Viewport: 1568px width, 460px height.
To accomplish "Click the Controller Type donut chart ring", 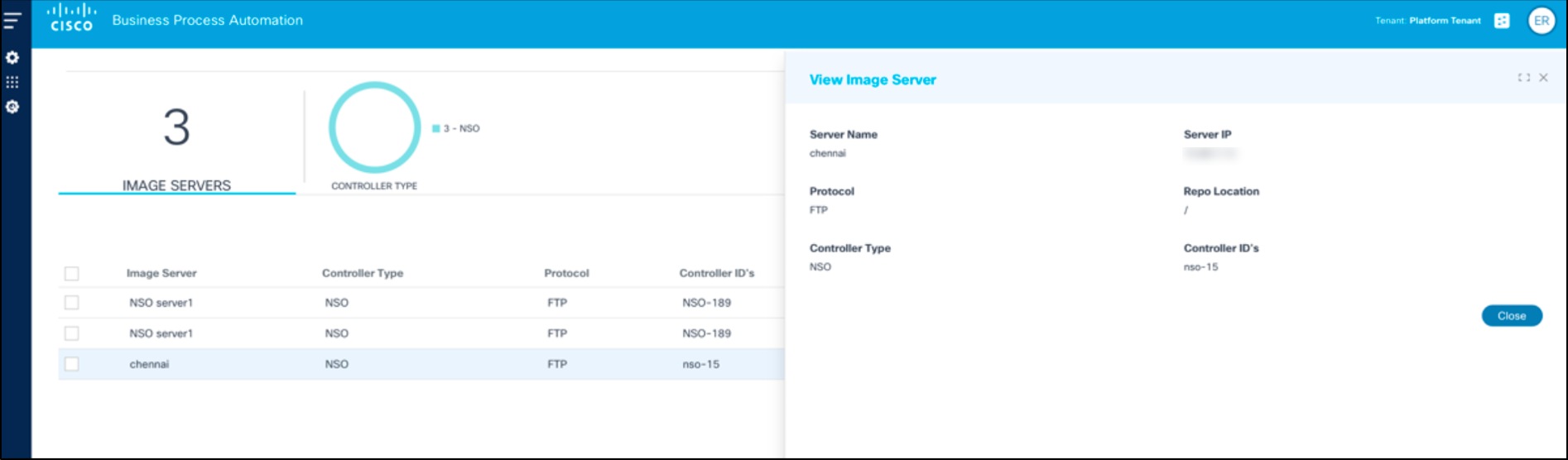I will pyautogui.click(x=333, y=128).
